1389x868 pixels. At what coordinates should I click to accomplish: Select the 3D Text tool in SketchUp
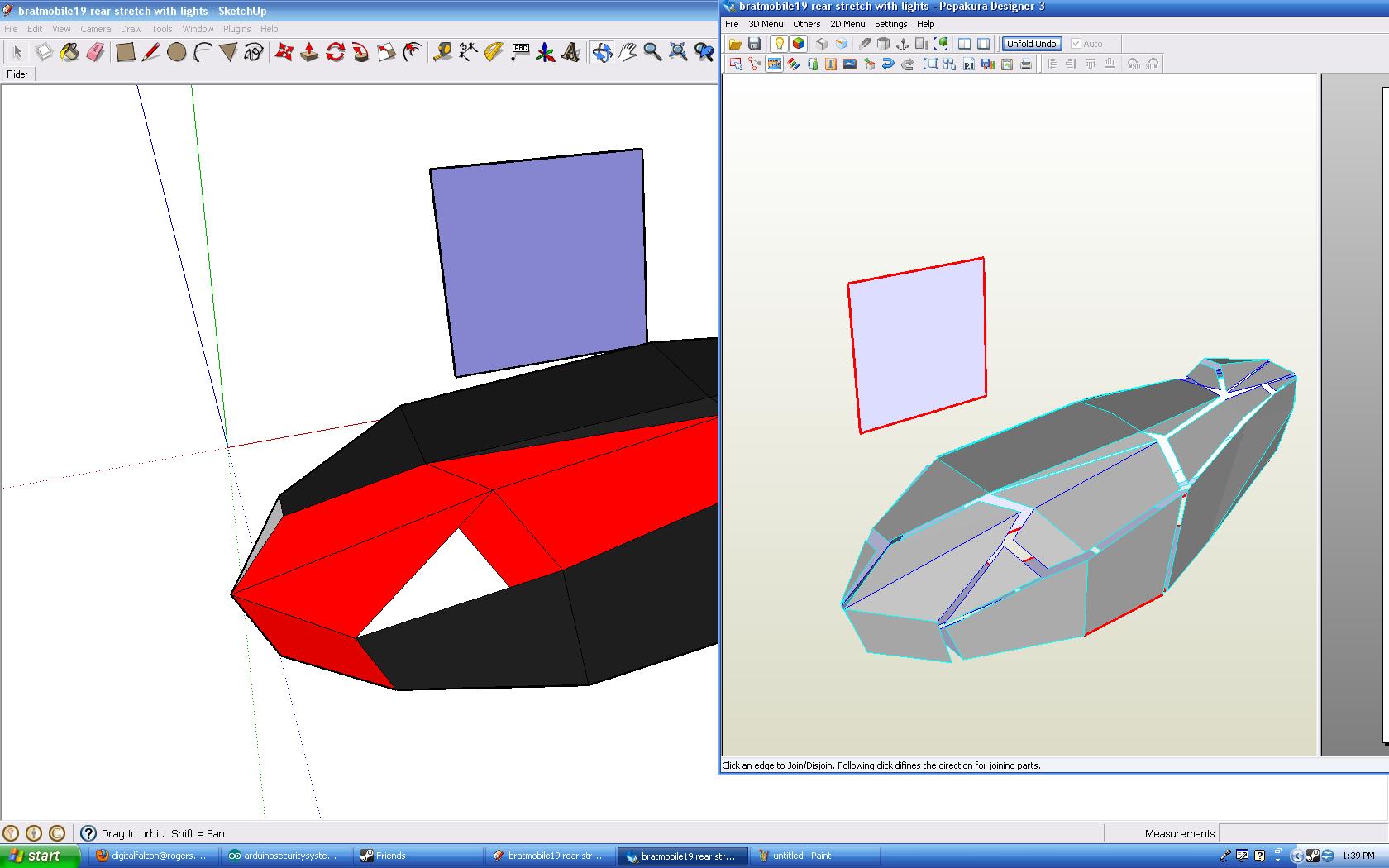[x=570, y=53]
